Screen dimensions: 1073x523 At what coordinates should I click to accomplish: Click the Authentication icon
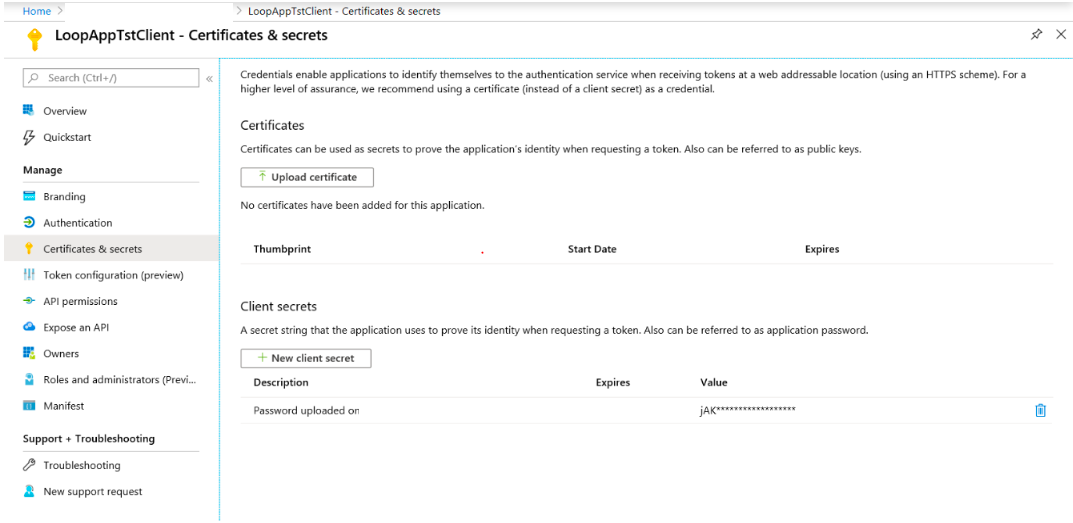pos(29,222)
